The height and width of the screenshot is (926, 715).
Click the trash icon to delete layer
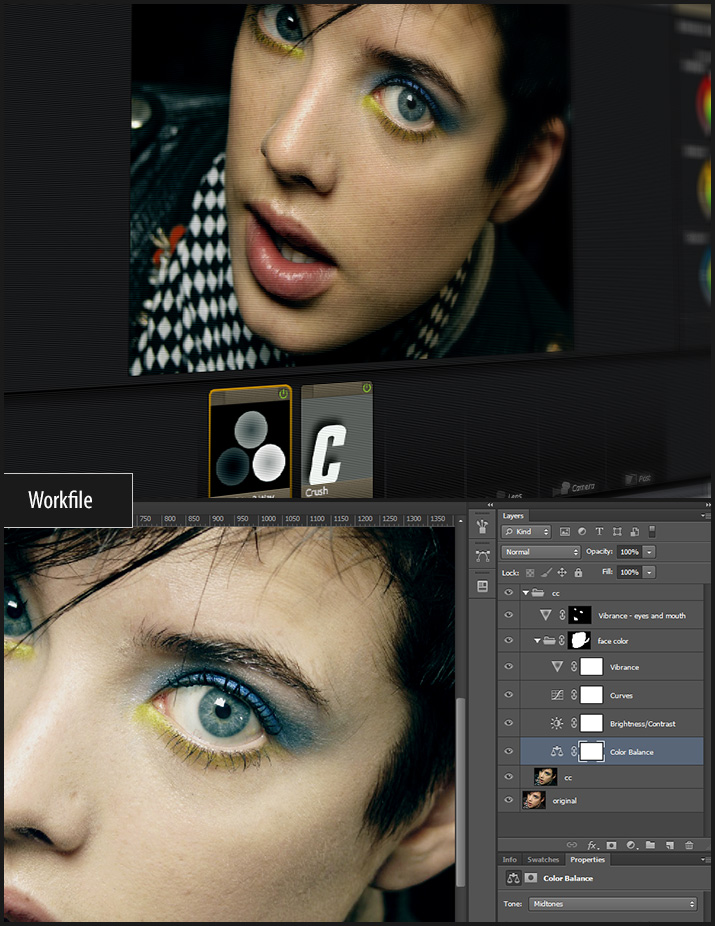click(x=689, y=845)
